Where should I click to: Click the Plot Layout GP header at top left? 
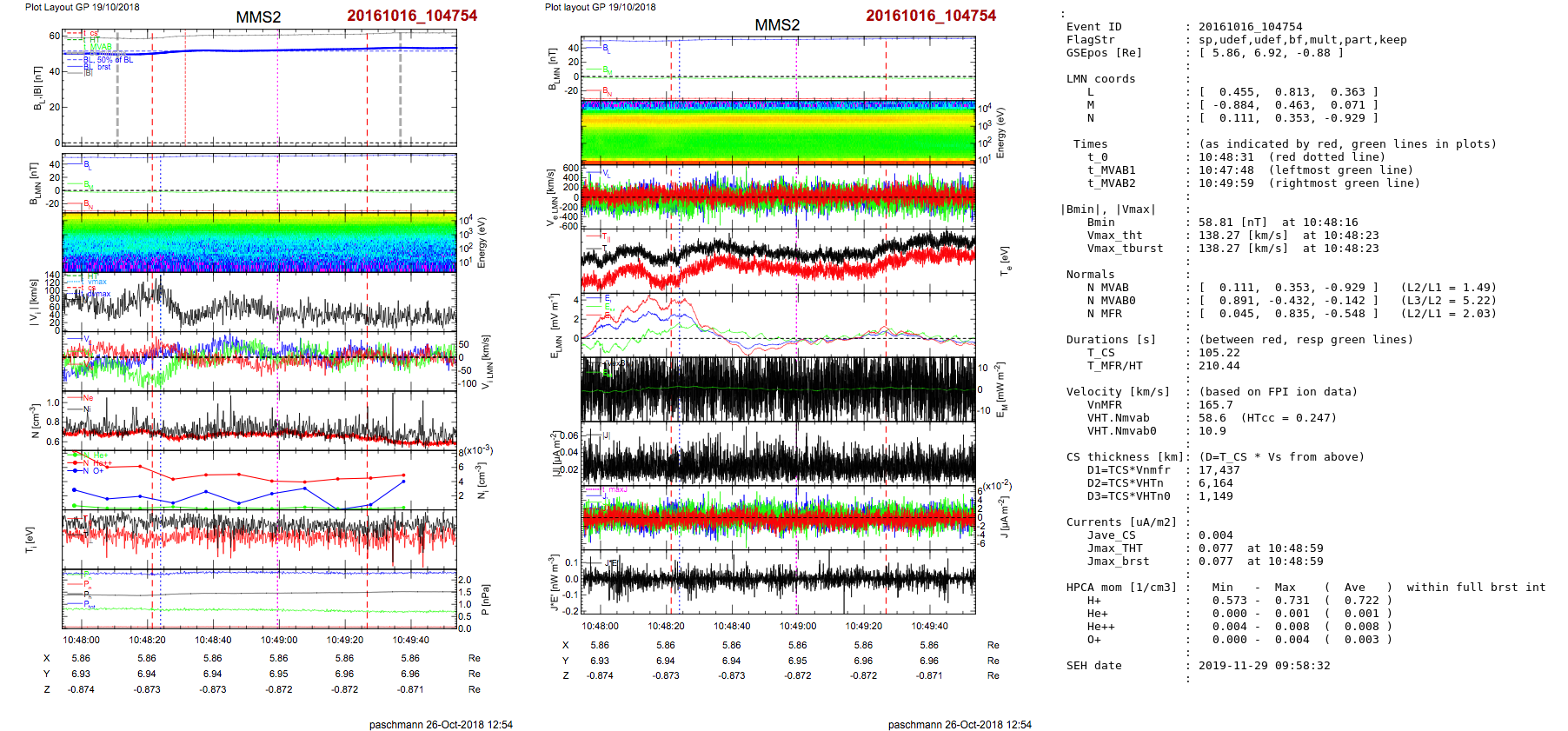82,7
